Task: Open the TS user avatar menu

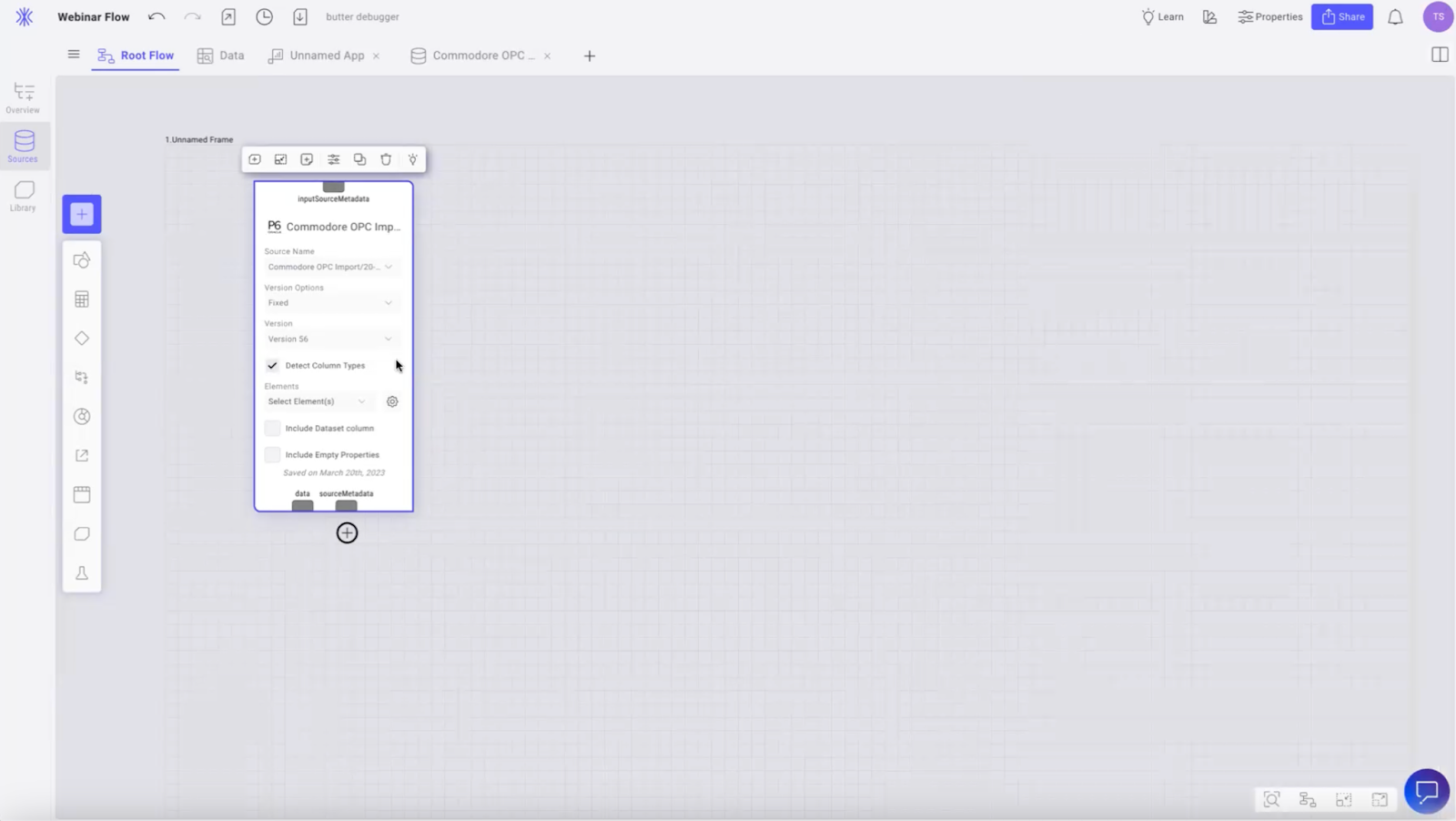Action: pos(1438,16)
